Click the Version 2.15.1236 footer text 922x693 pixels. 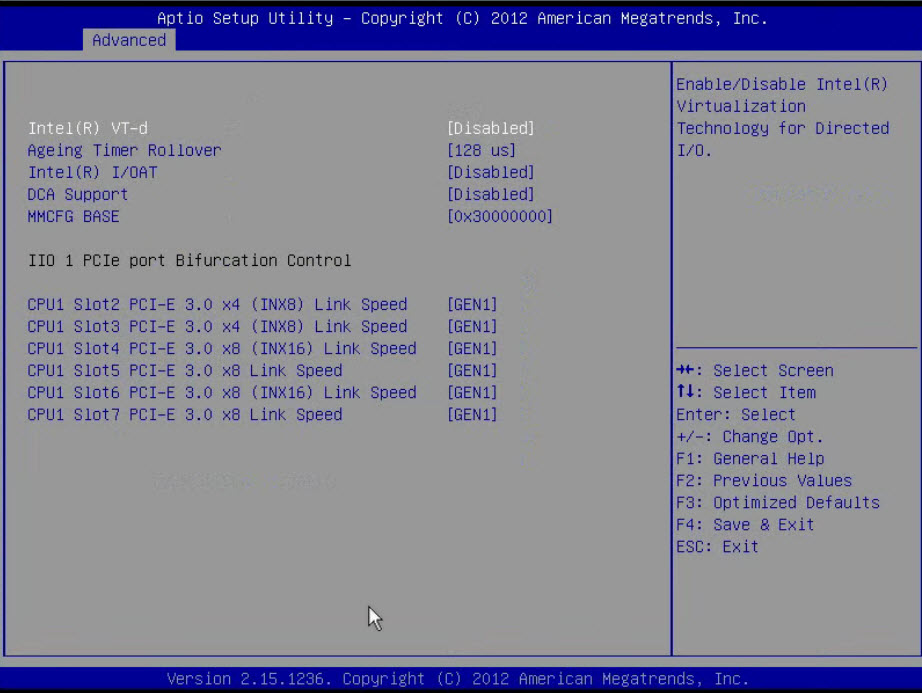click(458, 679)
